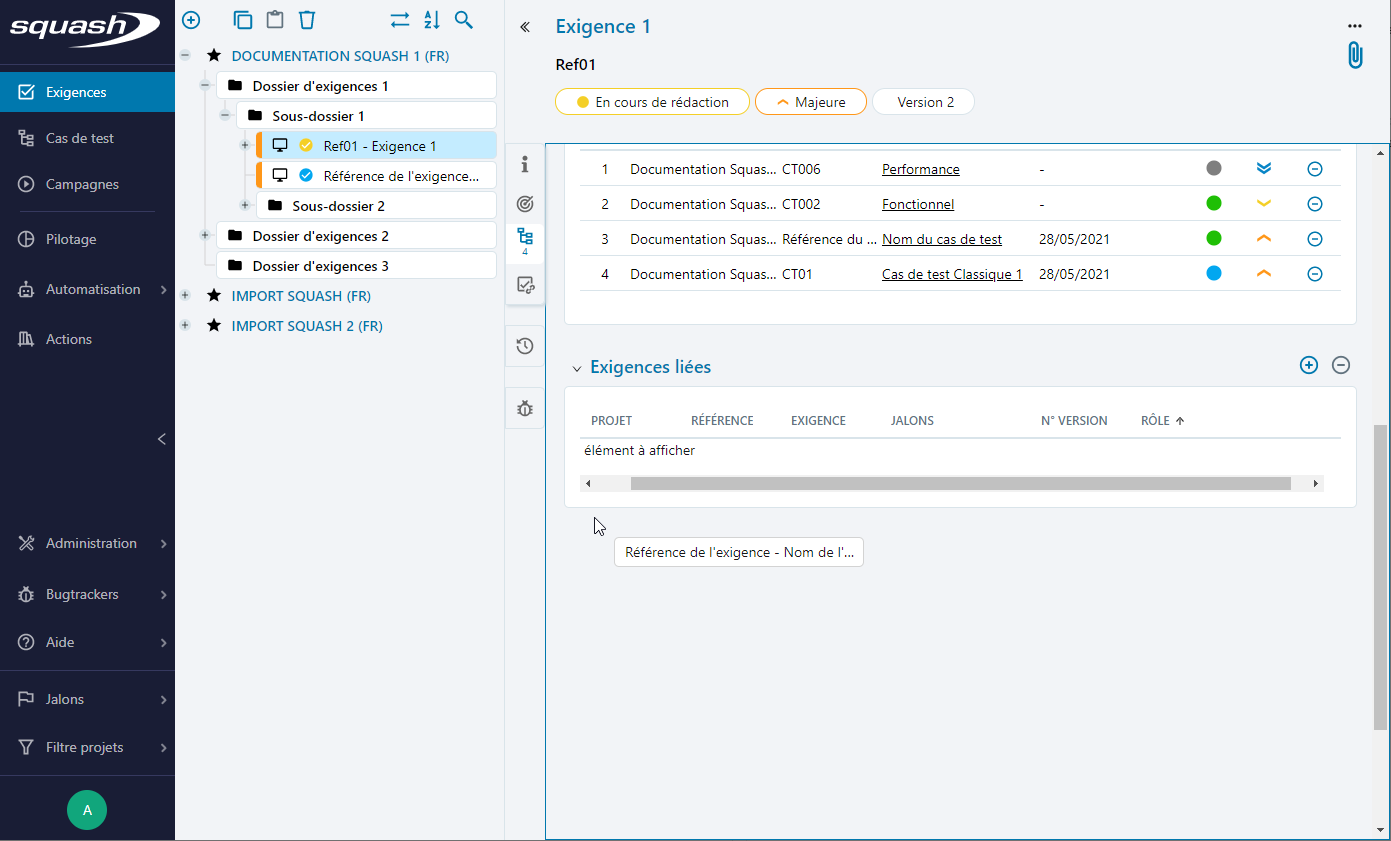Viewport: 1391px width, 841px height.
Task: Click the delete trash icon
Action: [x=307, y=20]
